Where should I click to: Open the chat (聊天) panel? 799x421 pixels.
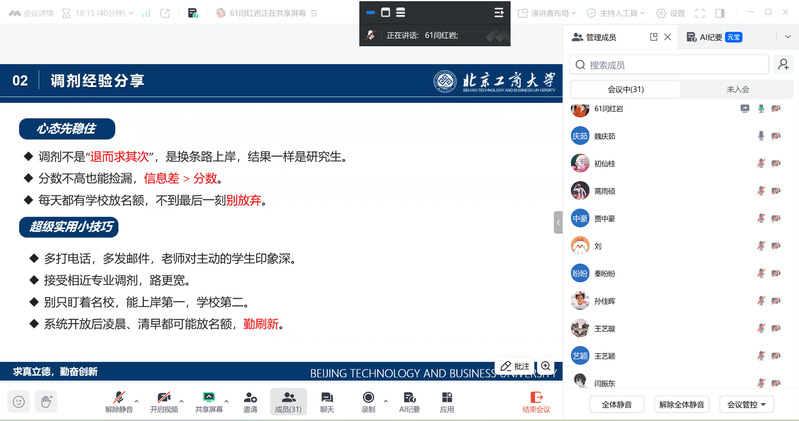(x=327, y=401)
